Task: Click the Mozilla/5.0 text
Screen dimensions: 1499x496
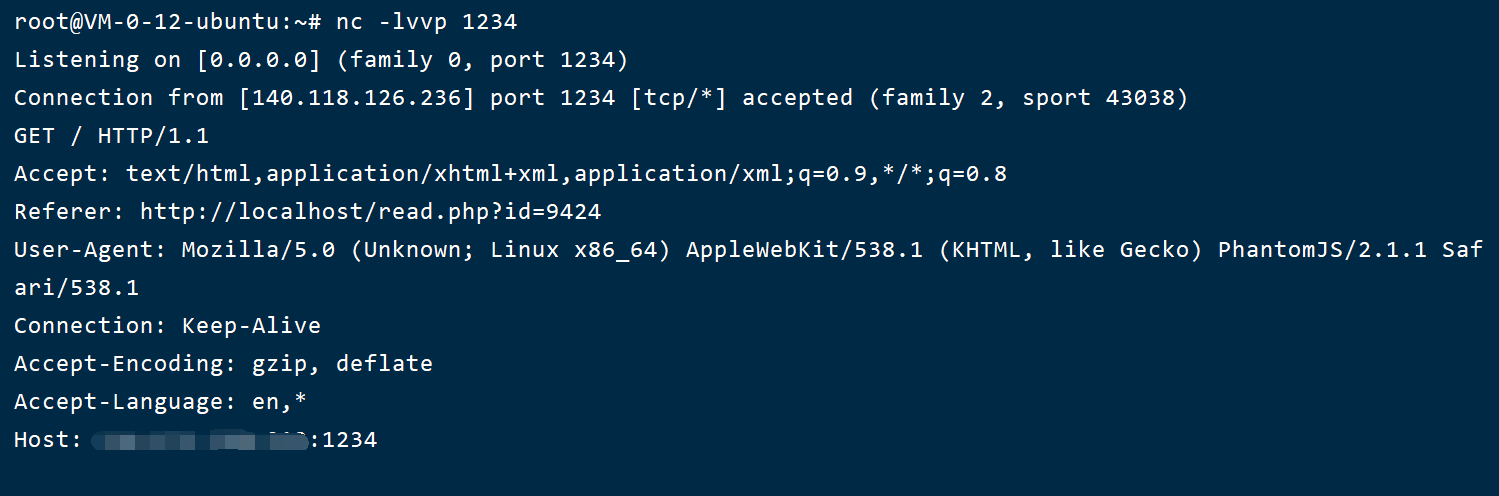Action: (x=258, y=250)
